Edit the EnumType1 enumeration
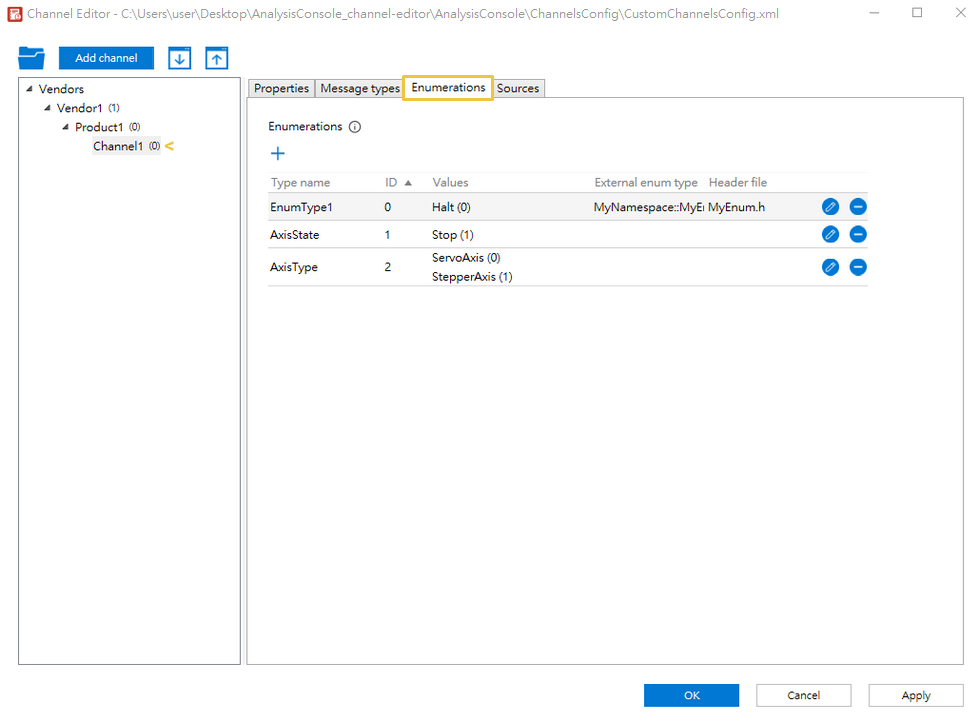The height and width of the screenshot is (723, 980). point(830,207)
